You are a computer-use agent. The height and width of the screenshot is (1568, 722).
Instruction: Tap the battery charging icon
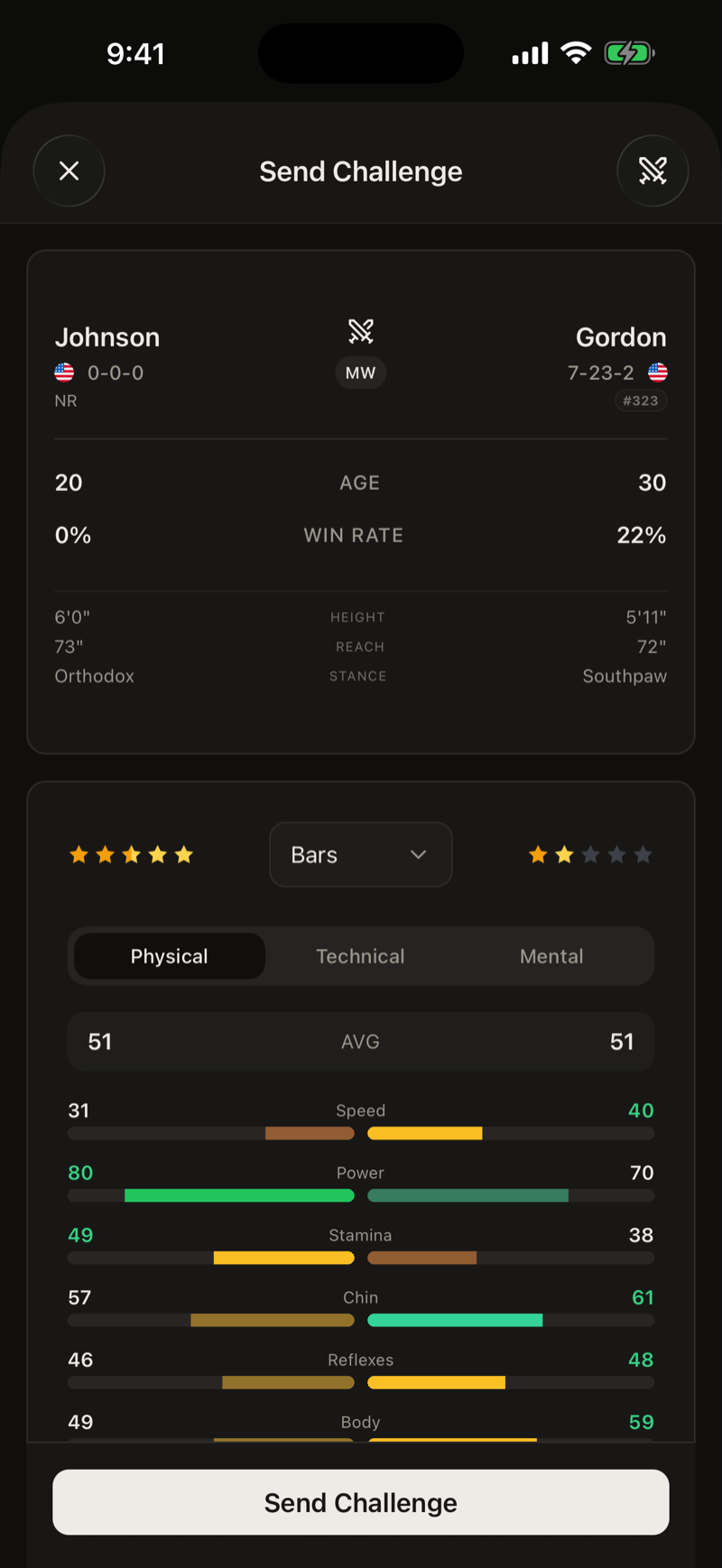pos(629,53)
